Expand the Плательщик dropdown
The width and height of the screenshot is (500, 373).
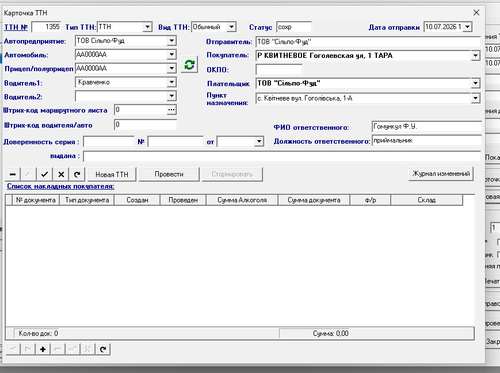(475, 83)
